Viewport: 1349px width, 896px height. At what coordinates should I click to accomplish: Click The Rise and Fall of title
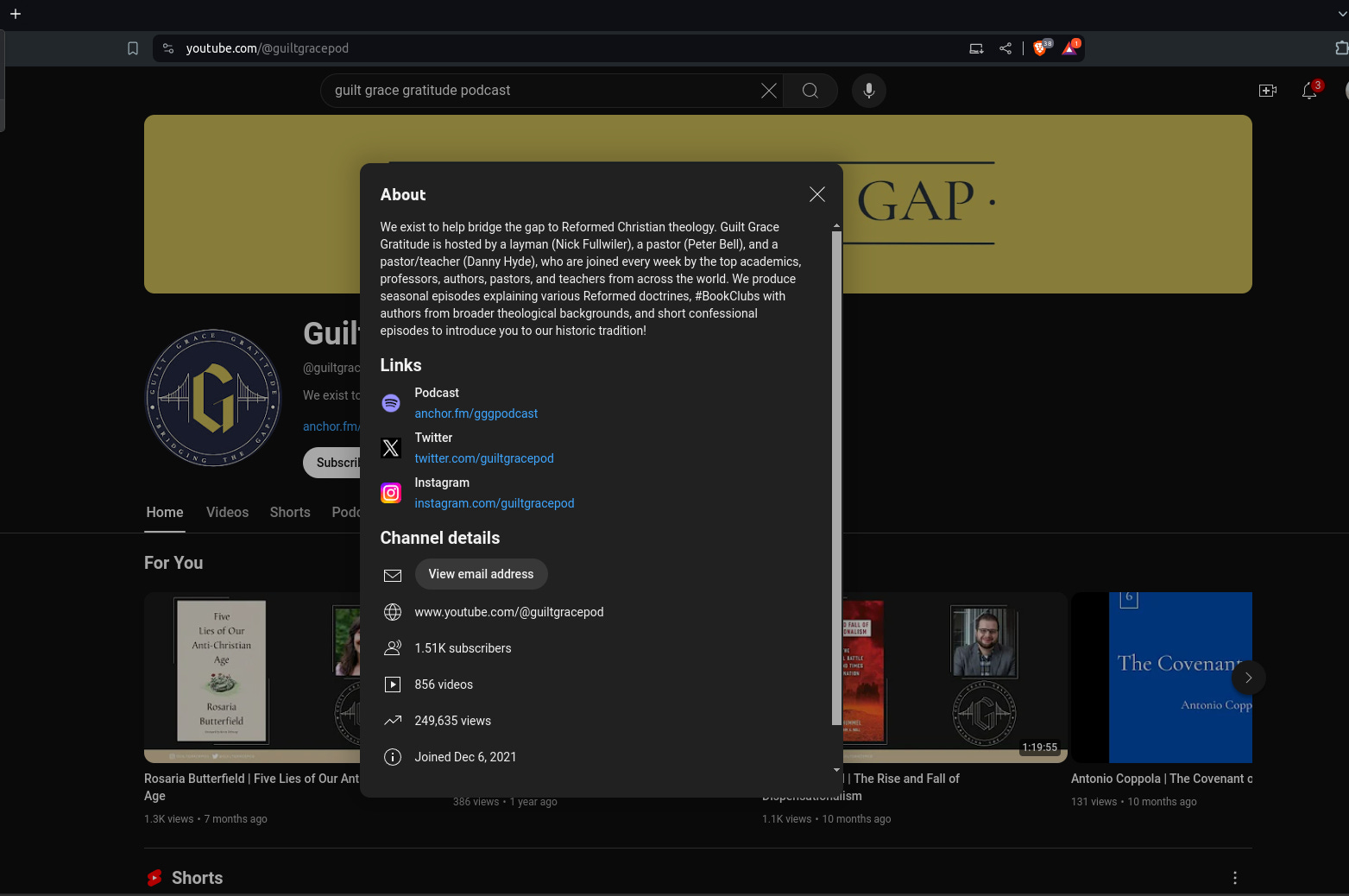coord(906,779)
